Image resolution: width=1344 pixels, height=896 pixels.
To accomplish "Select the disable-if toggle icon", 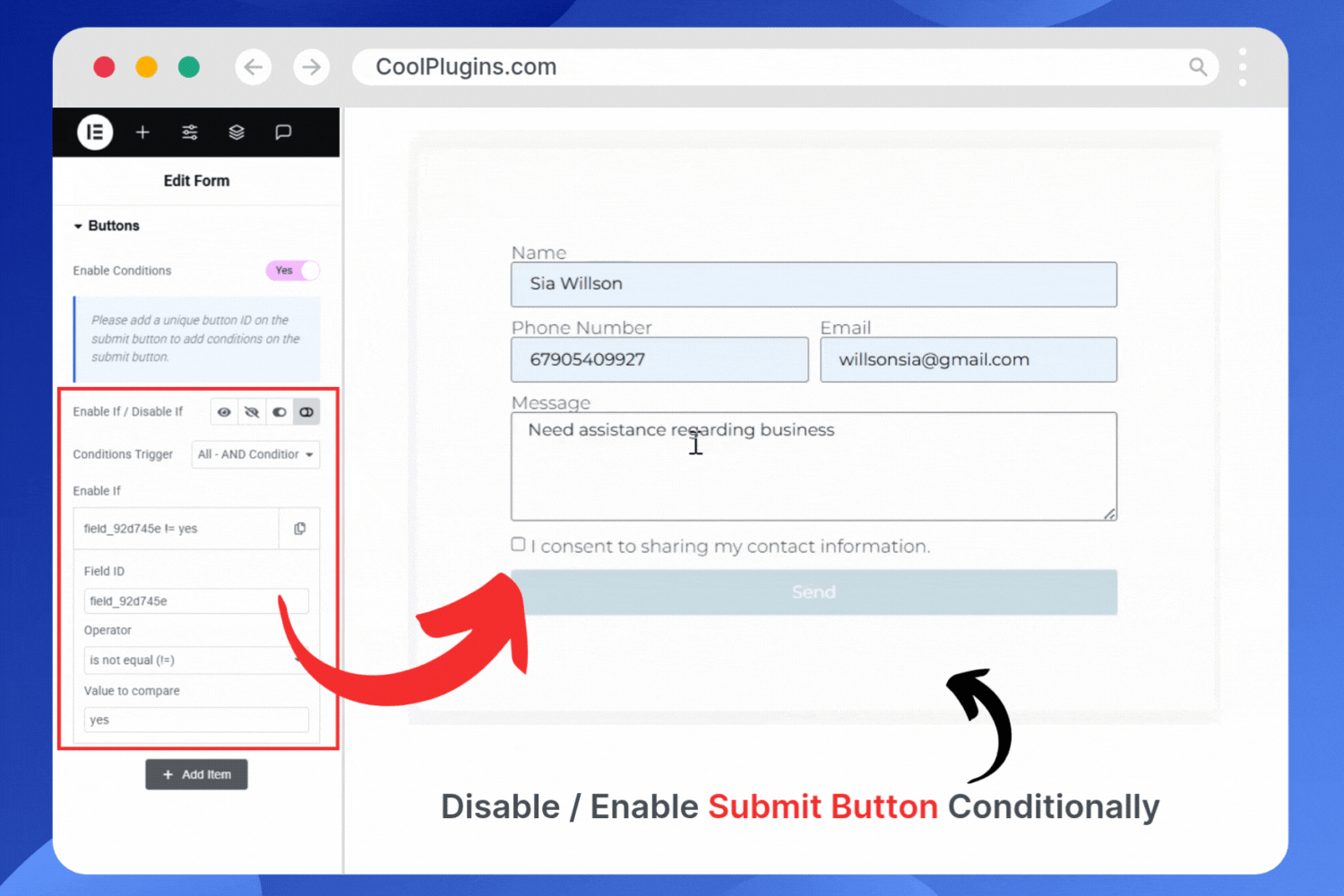I will [306, 412].
